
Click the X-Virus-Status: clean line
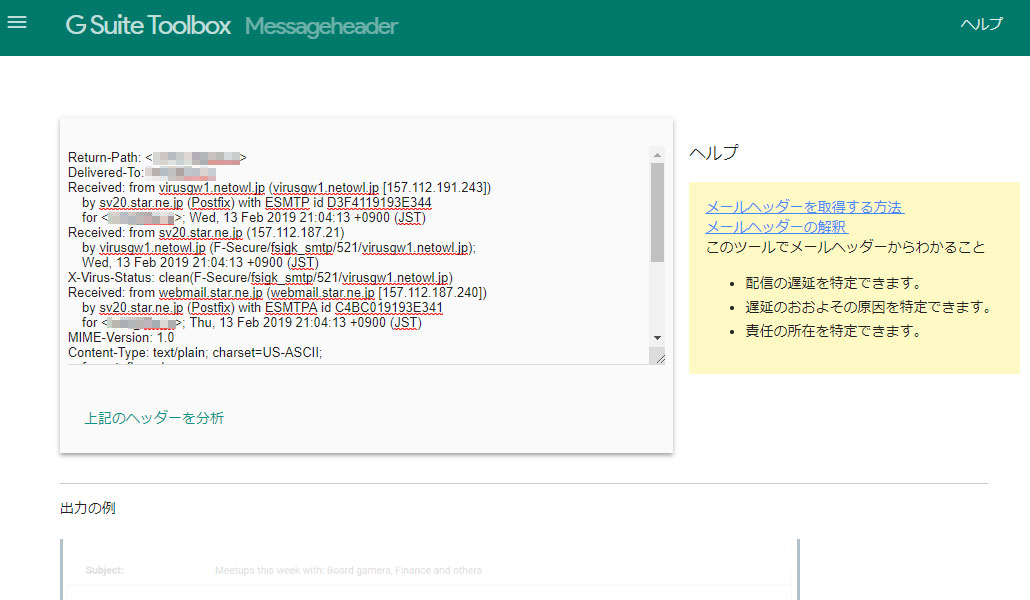260,278
